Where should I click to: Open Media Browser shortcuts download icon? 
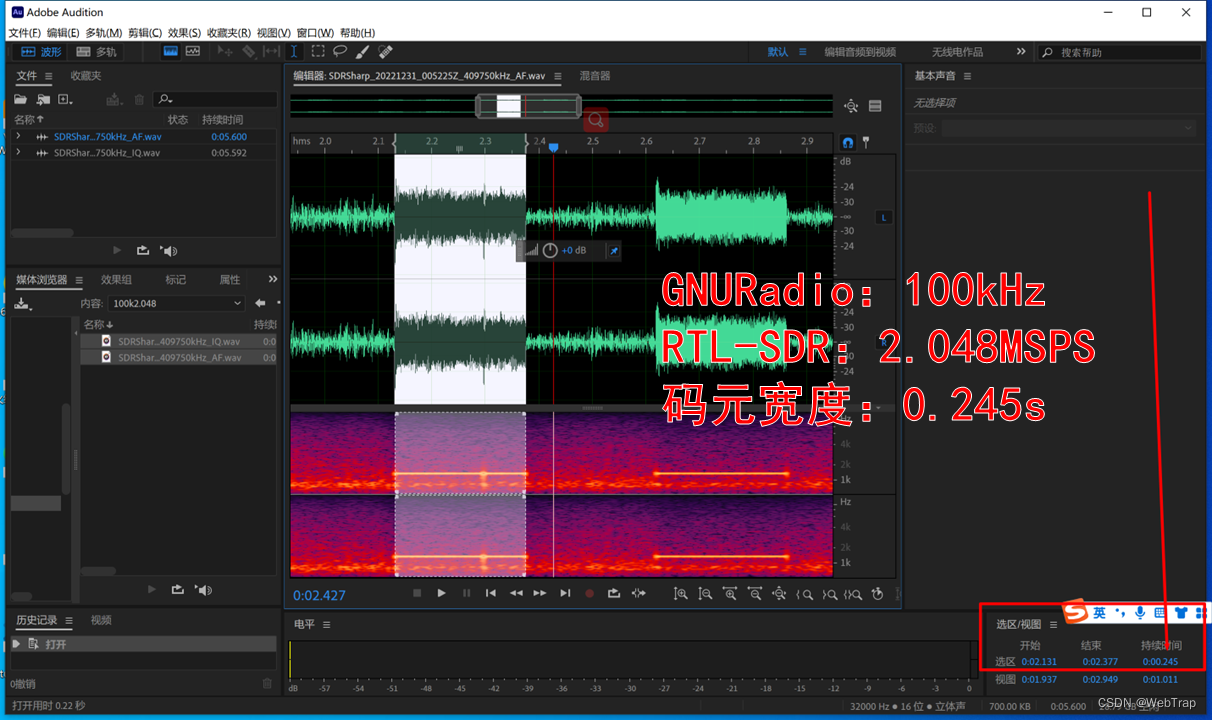pyautogui.click(x=24, y=303)
